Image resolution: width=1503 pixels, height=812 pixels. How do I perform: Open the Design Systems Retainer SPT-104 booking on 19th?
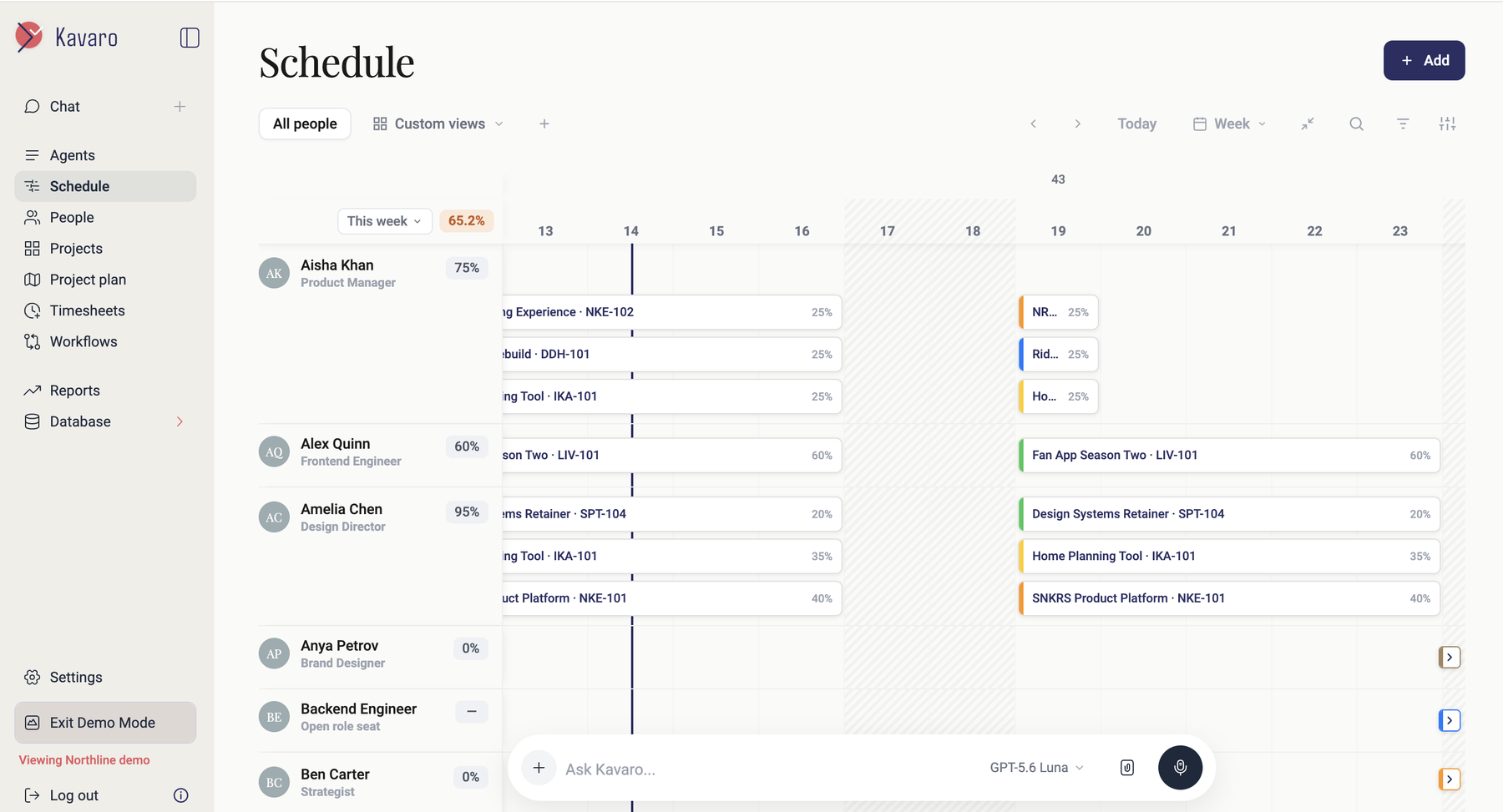point(1229,514)
